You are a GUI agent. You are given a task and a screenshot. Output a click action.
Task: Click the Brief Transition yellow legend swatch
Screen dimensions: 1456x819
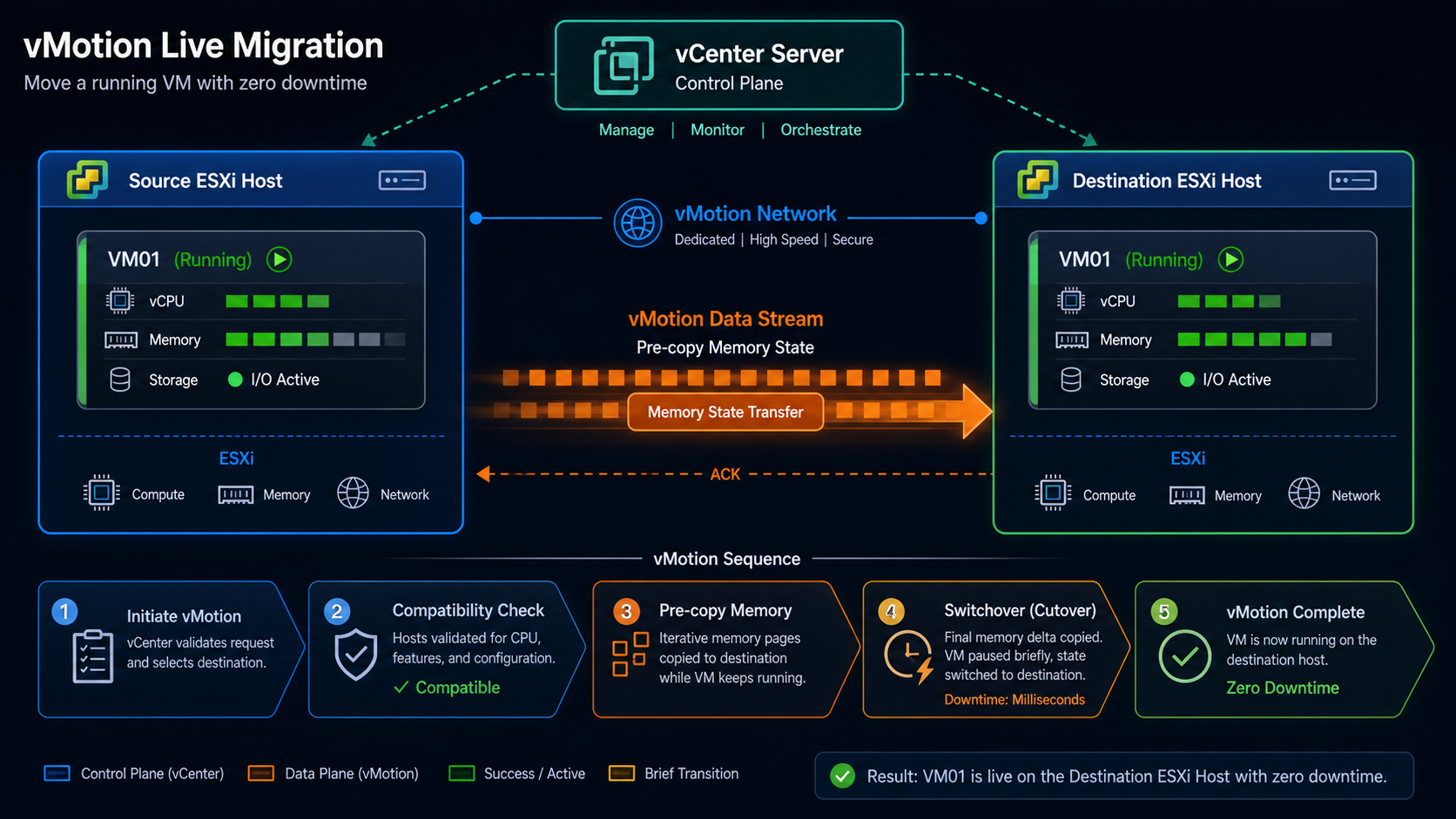(x=622, y=774)
